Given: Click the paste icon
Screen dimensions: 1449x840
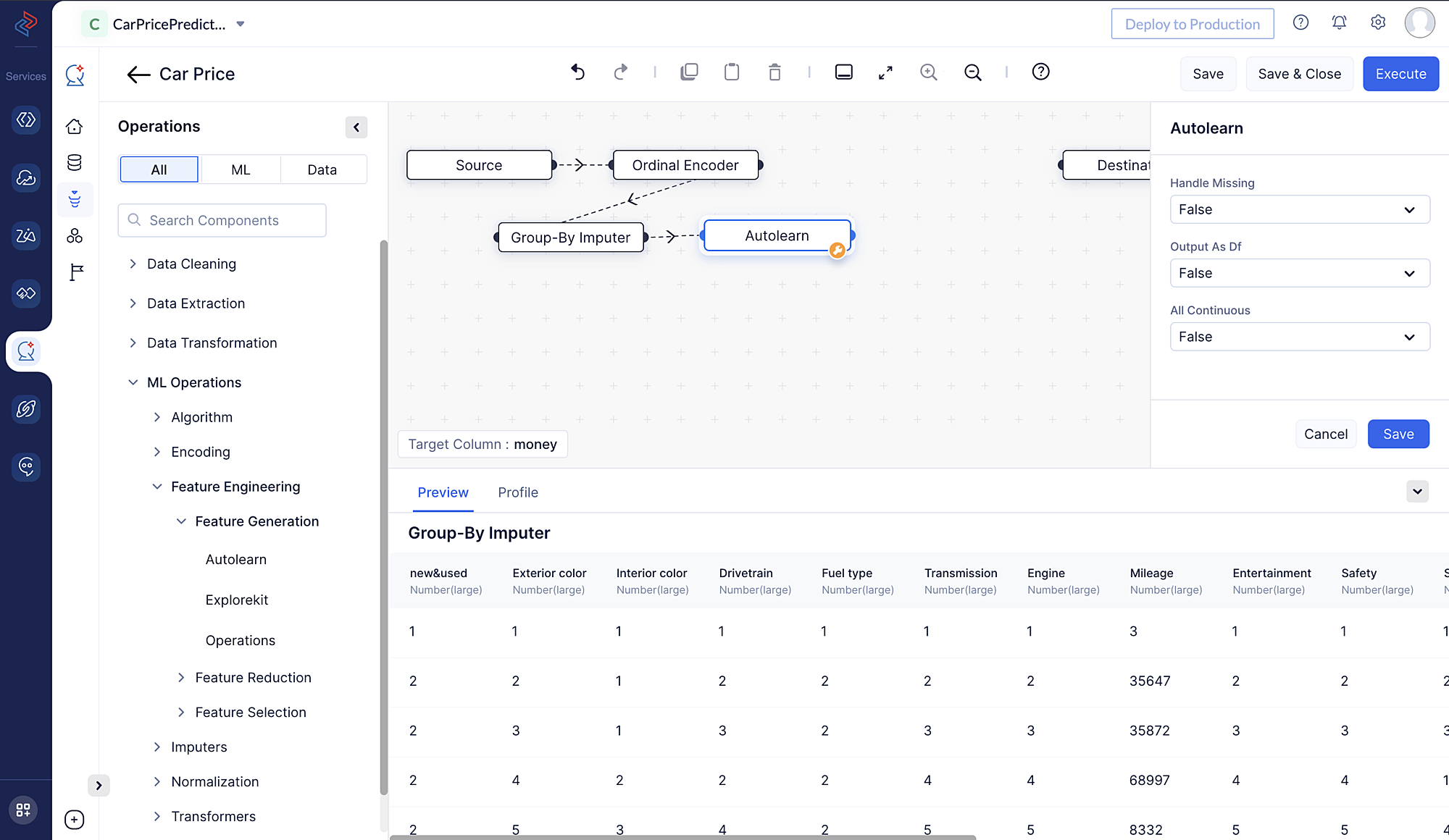Looking at the screenshot, I should click(732, 72).
